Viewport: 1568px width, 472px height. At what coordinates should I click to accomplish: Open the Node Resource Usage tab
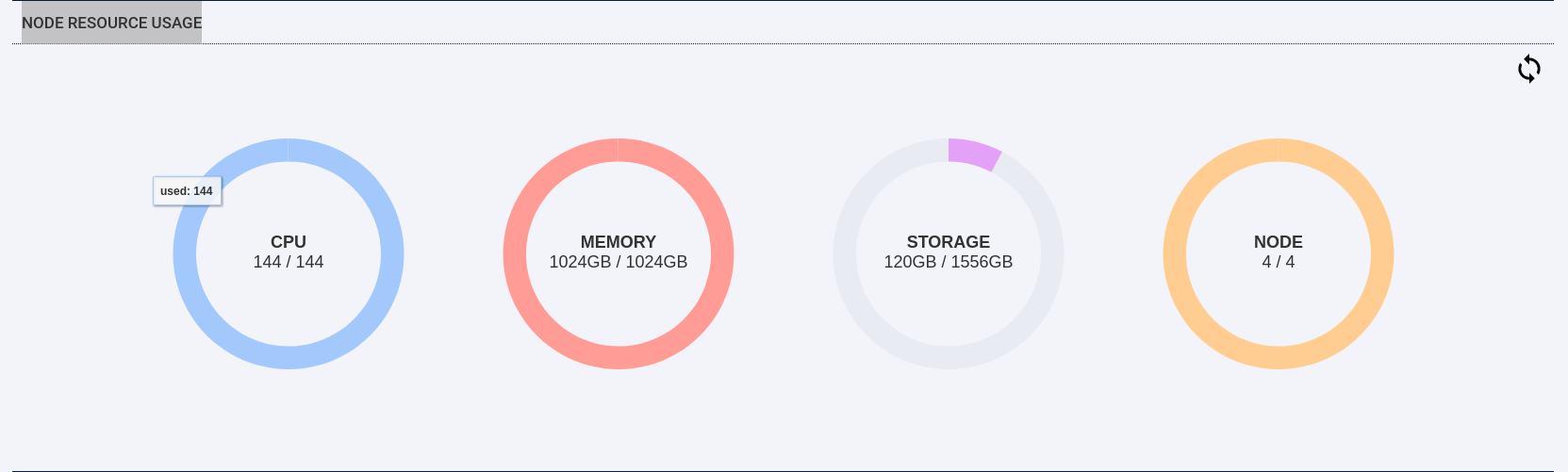pyautogui.click(x=111, y=23)
